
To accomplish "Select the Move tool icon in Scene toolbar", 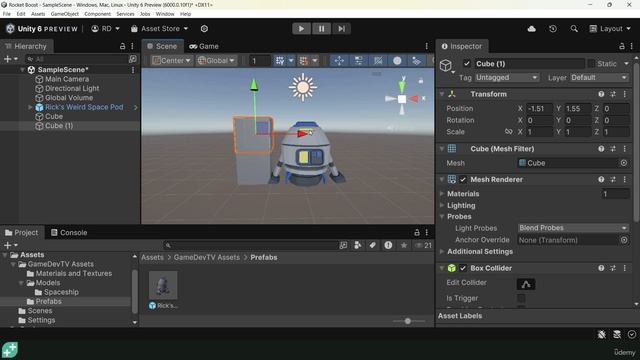I will pos(339,60).
